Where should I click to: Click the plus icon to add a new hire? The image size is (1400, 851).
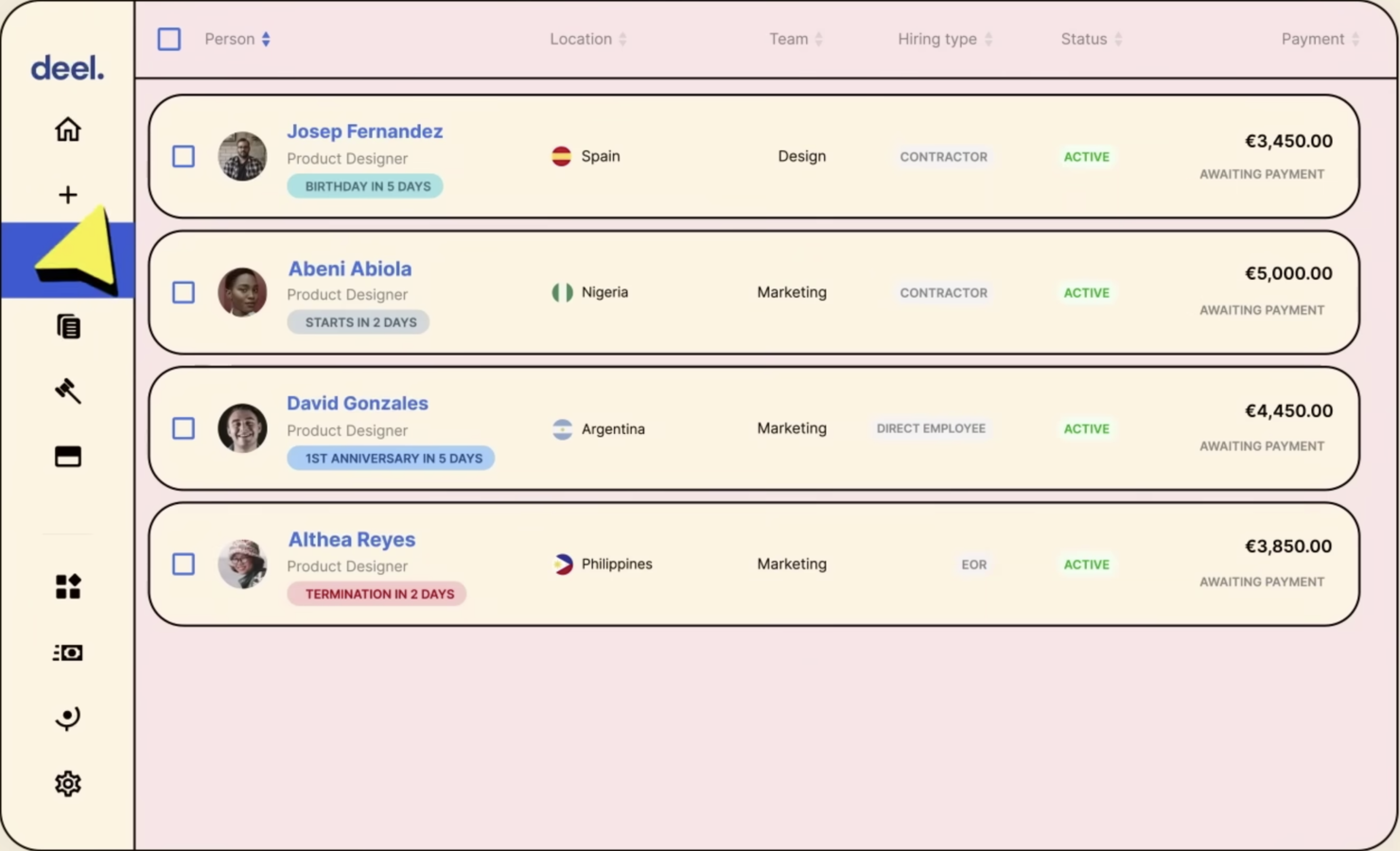[67, 195]
